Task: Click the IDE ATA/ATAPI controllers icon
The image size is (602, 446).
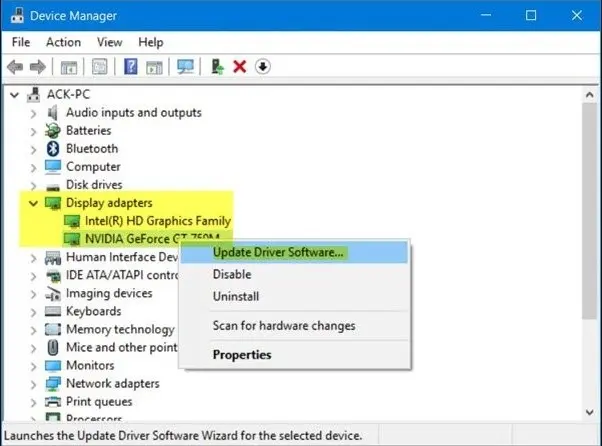Action: pos(53,275)
